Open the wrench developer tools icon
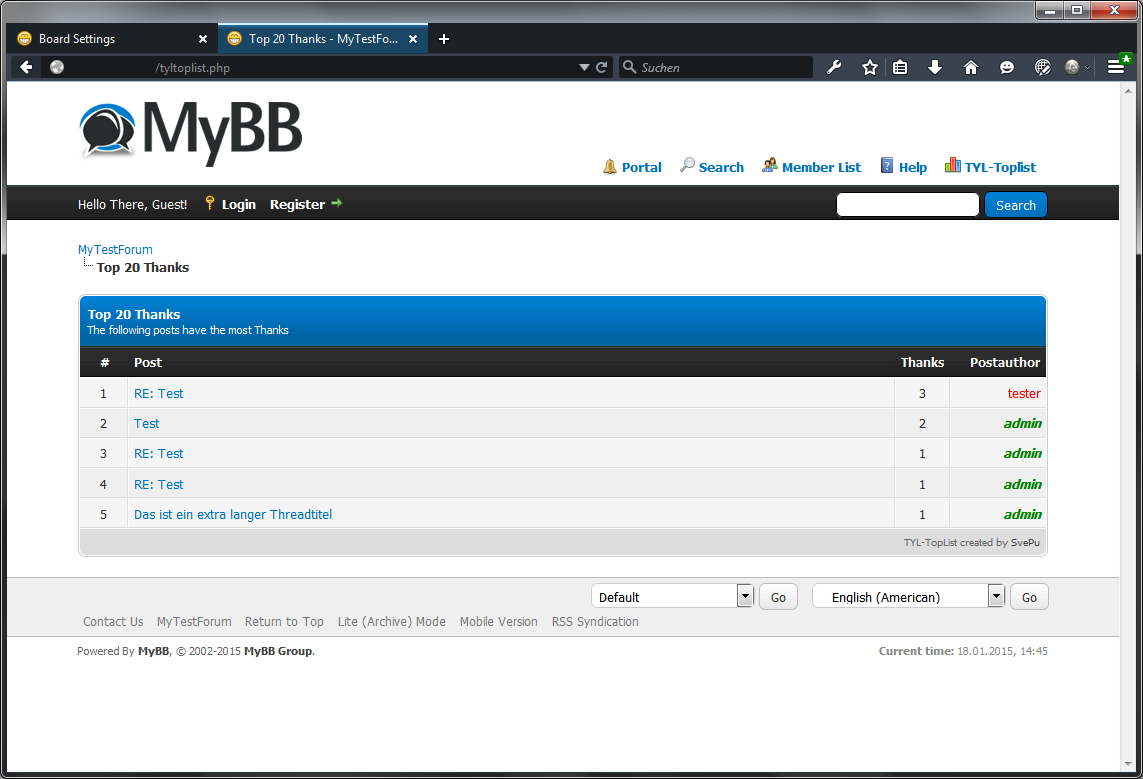 click(834, 67)
